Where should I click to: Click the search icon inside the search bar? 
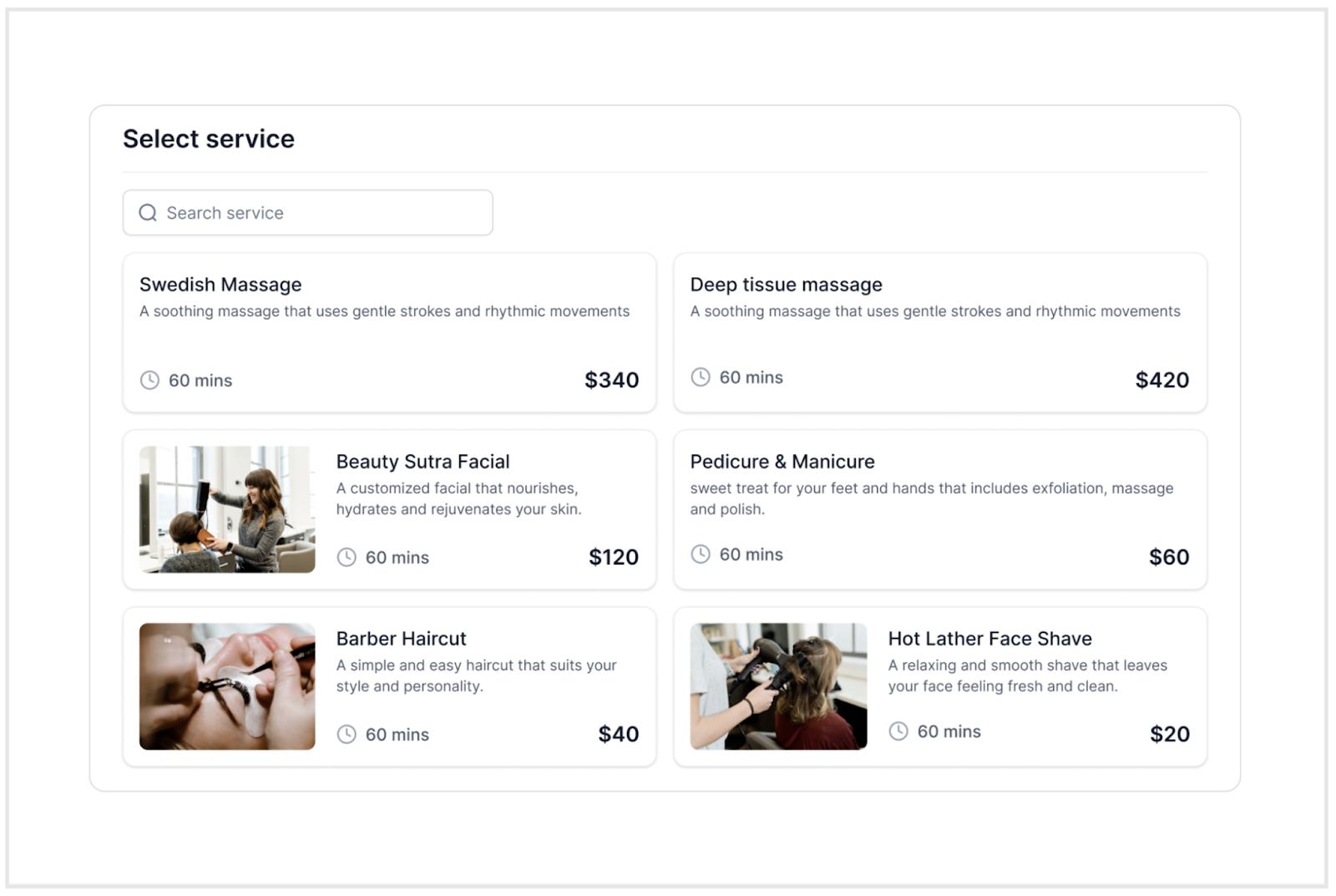click(x=148, y=212)
